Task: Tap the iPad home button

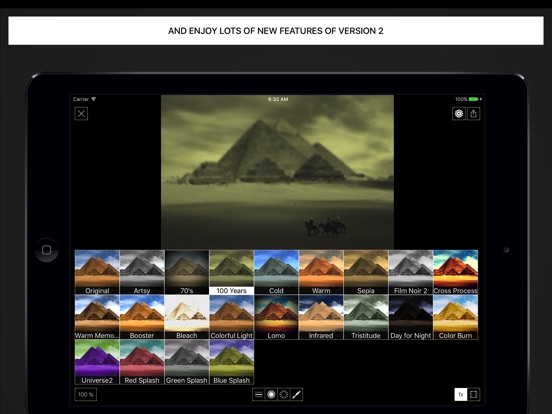Action: [x=46, y=250]
